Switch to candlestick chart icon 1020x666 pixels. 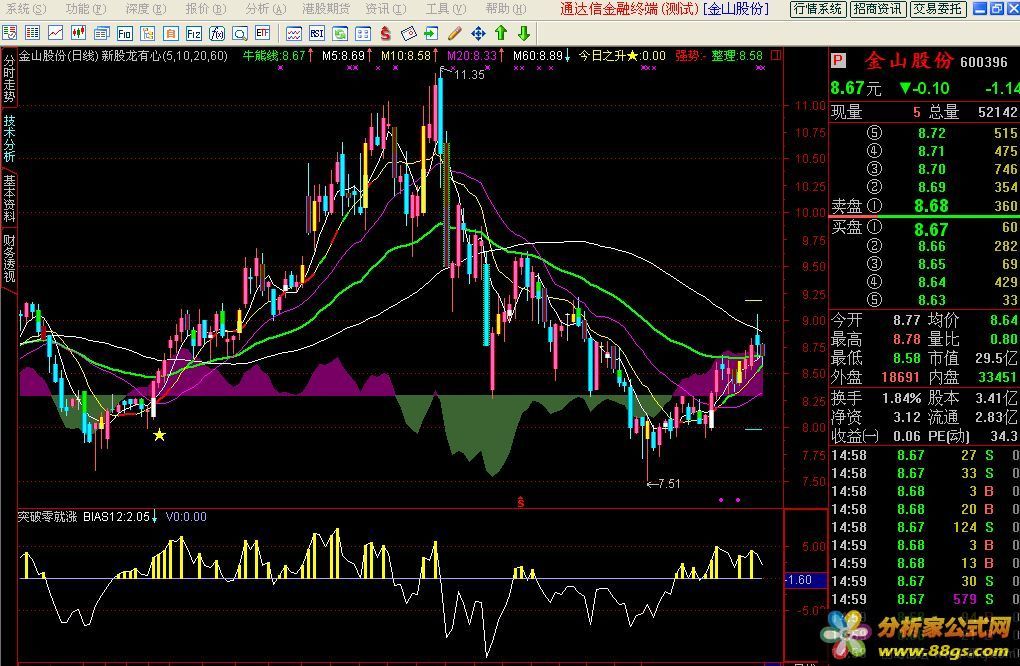point(79,33)
